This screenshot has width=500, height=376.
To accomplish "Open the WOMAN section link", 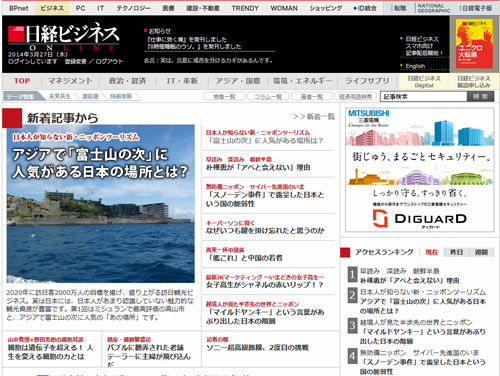I will coord(284,8).
